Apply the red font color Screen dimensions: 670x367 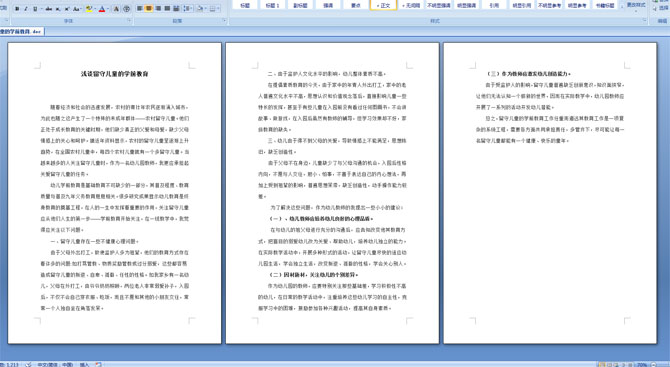[102, 9]
